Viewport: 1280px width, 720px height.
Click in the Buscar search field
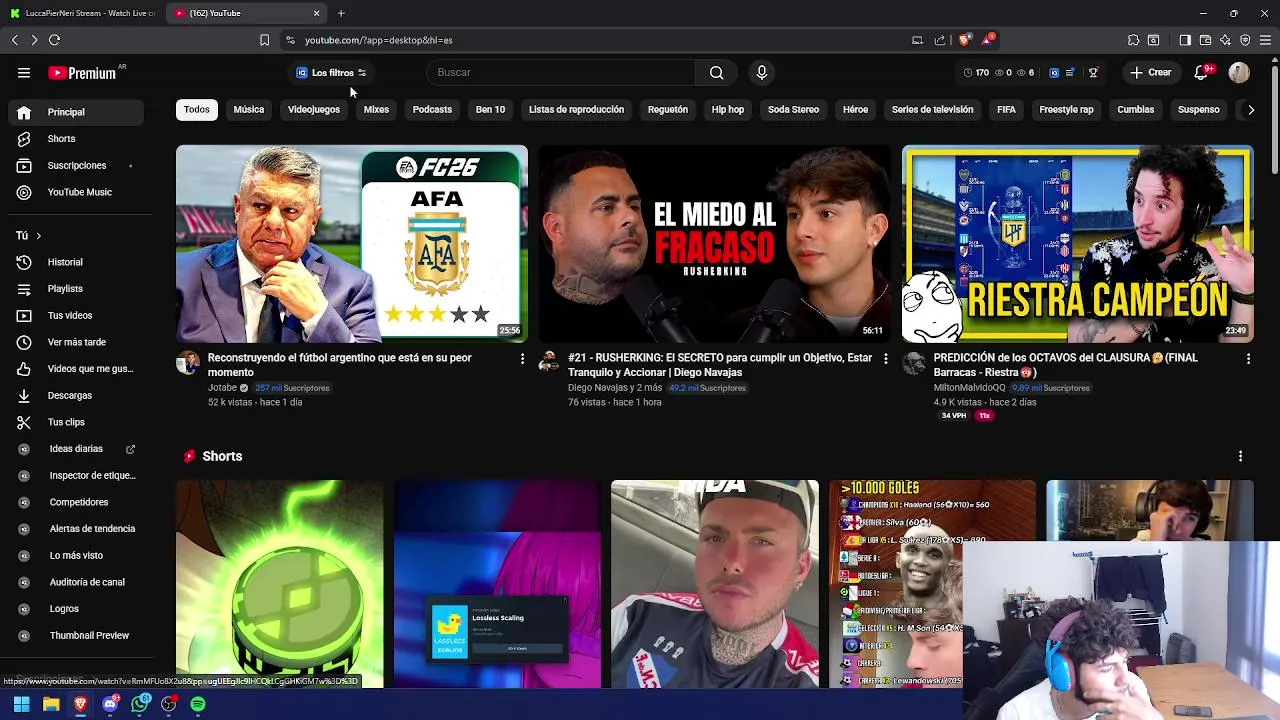coord(560,72)
